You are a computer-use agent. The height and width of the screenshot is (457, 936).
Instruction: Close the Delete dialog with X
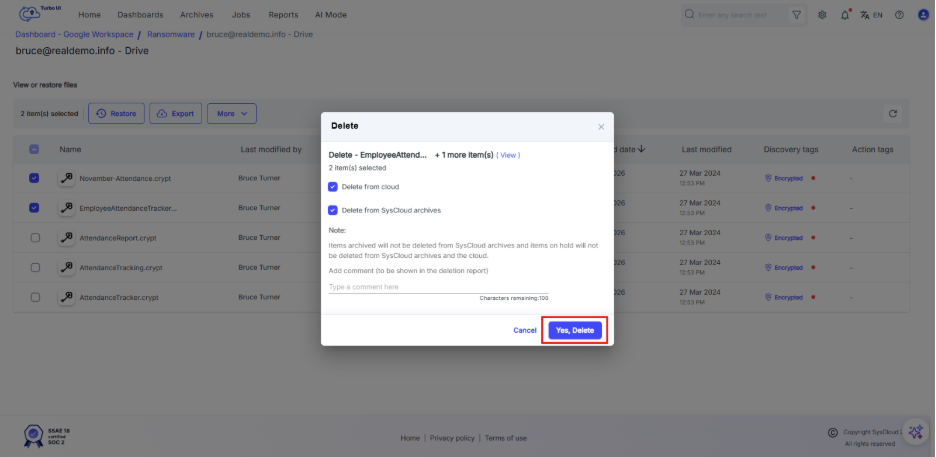click(601, 127)
